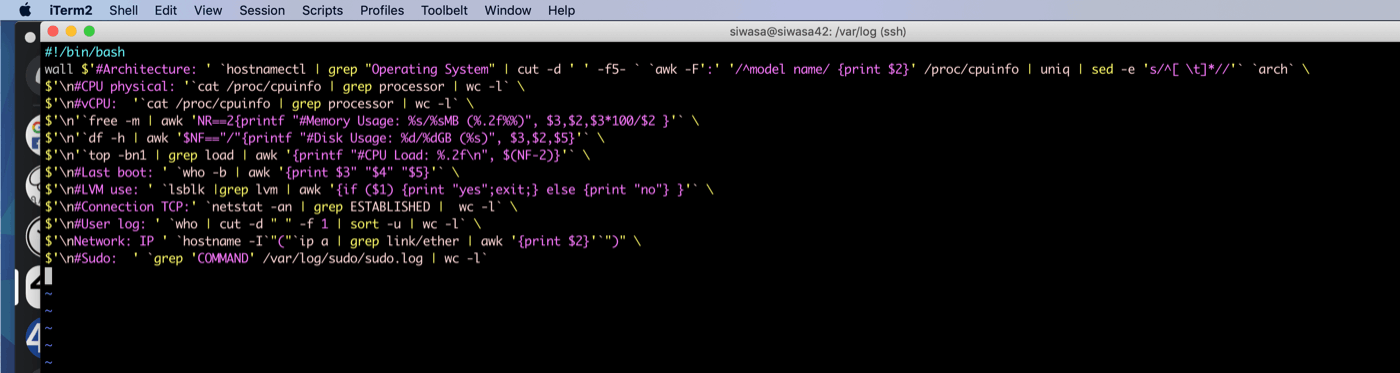Place cursor on the #!/bin/bash line
This screenshot has width=1400, height=373.
(85, 52)
